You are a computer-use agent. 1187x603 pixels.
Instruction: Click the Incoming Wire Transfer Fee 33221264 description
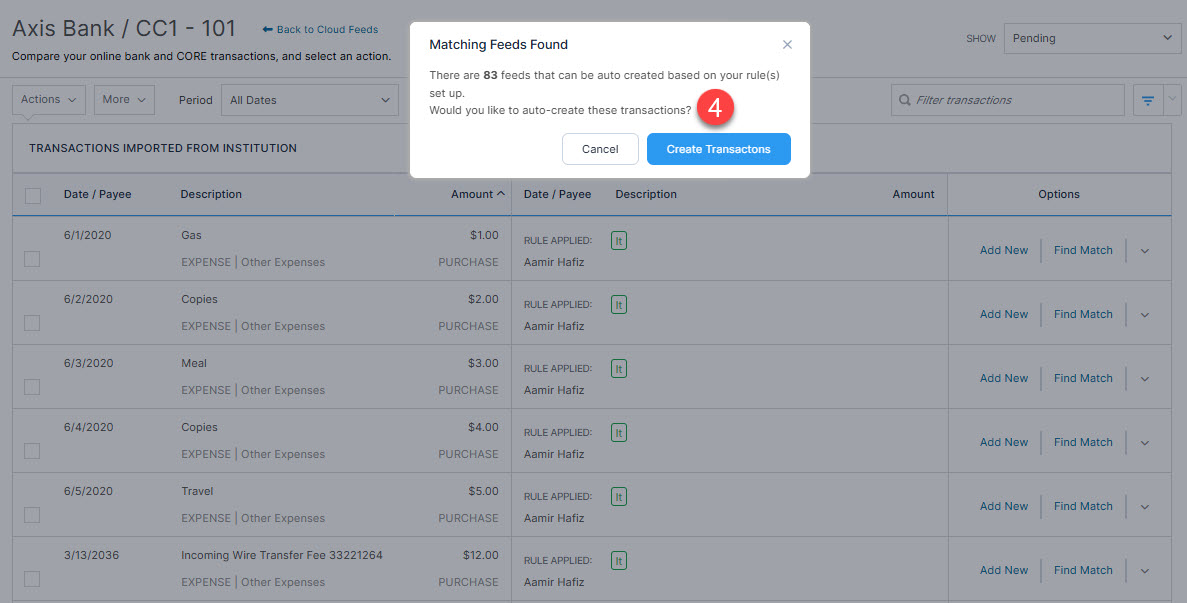[x=282, y=555]
